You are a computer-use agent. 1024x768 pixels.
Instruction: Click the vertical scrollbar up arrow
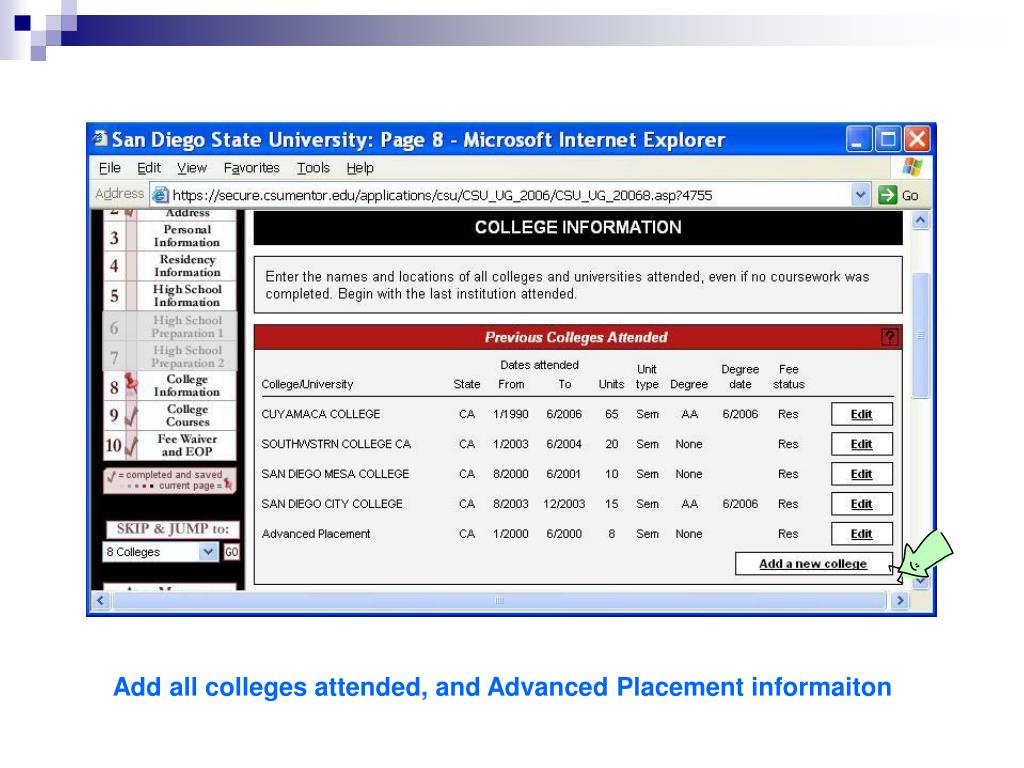tap(920, 221)
